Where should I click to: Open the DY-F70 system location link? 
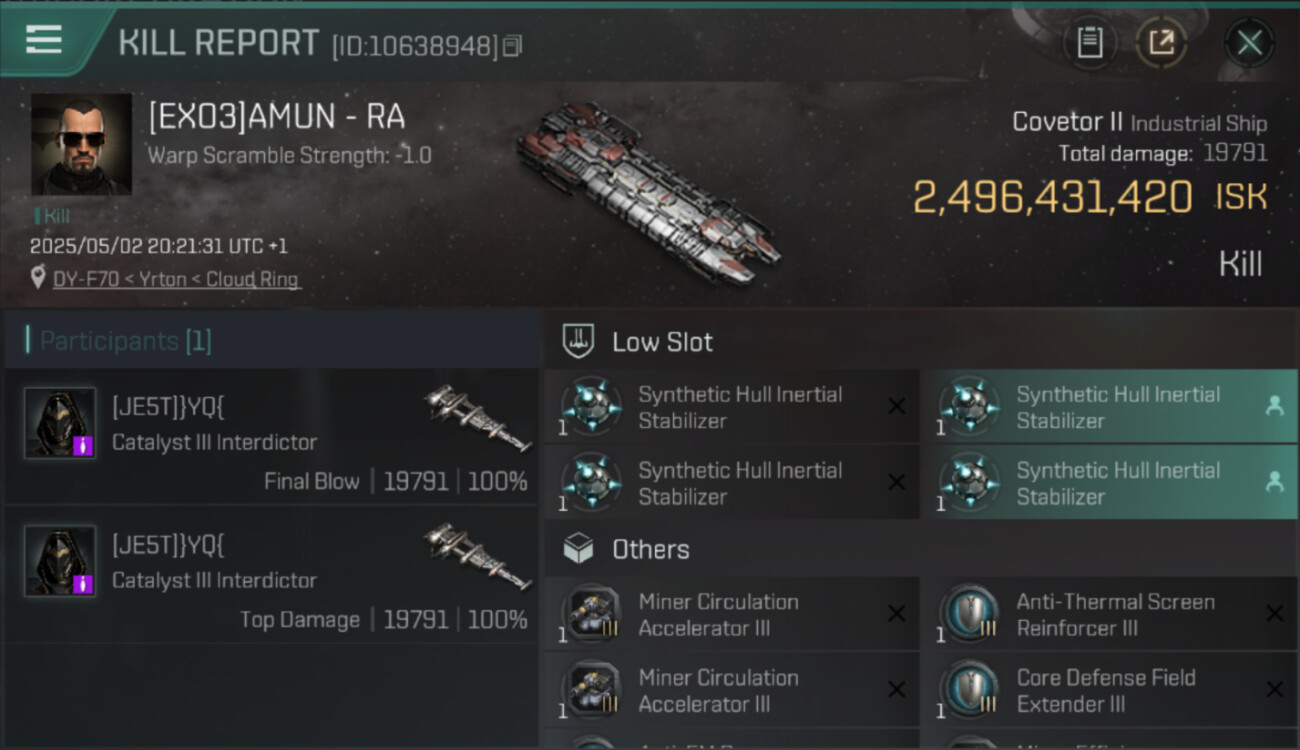[x=175, y=279]
